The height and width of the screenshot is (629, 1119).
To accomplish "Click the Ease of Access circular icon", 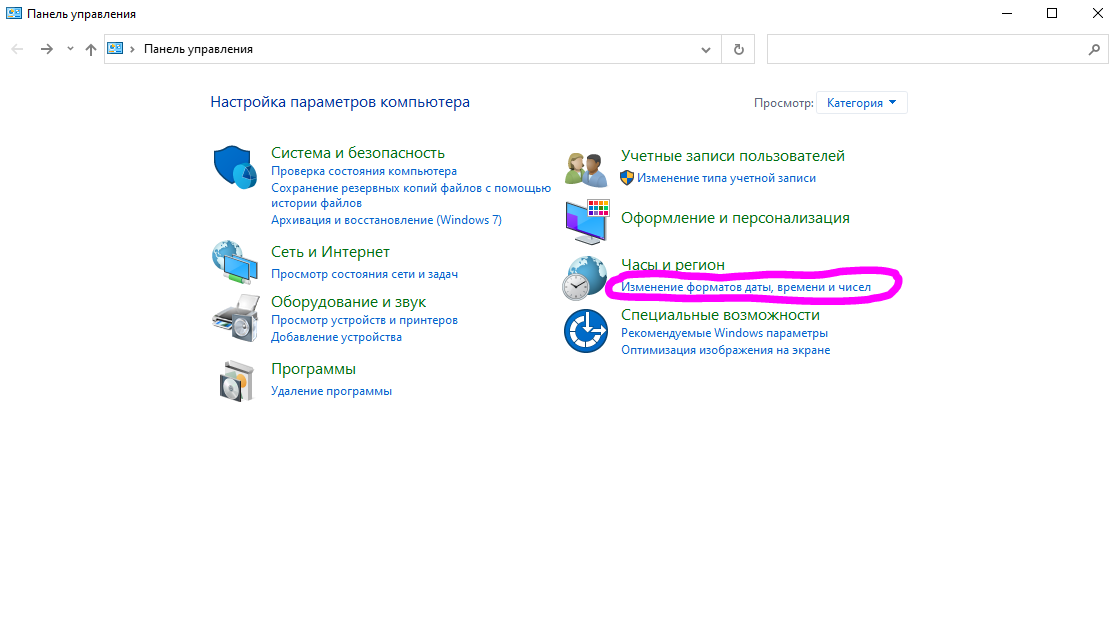I will point(586,331).
